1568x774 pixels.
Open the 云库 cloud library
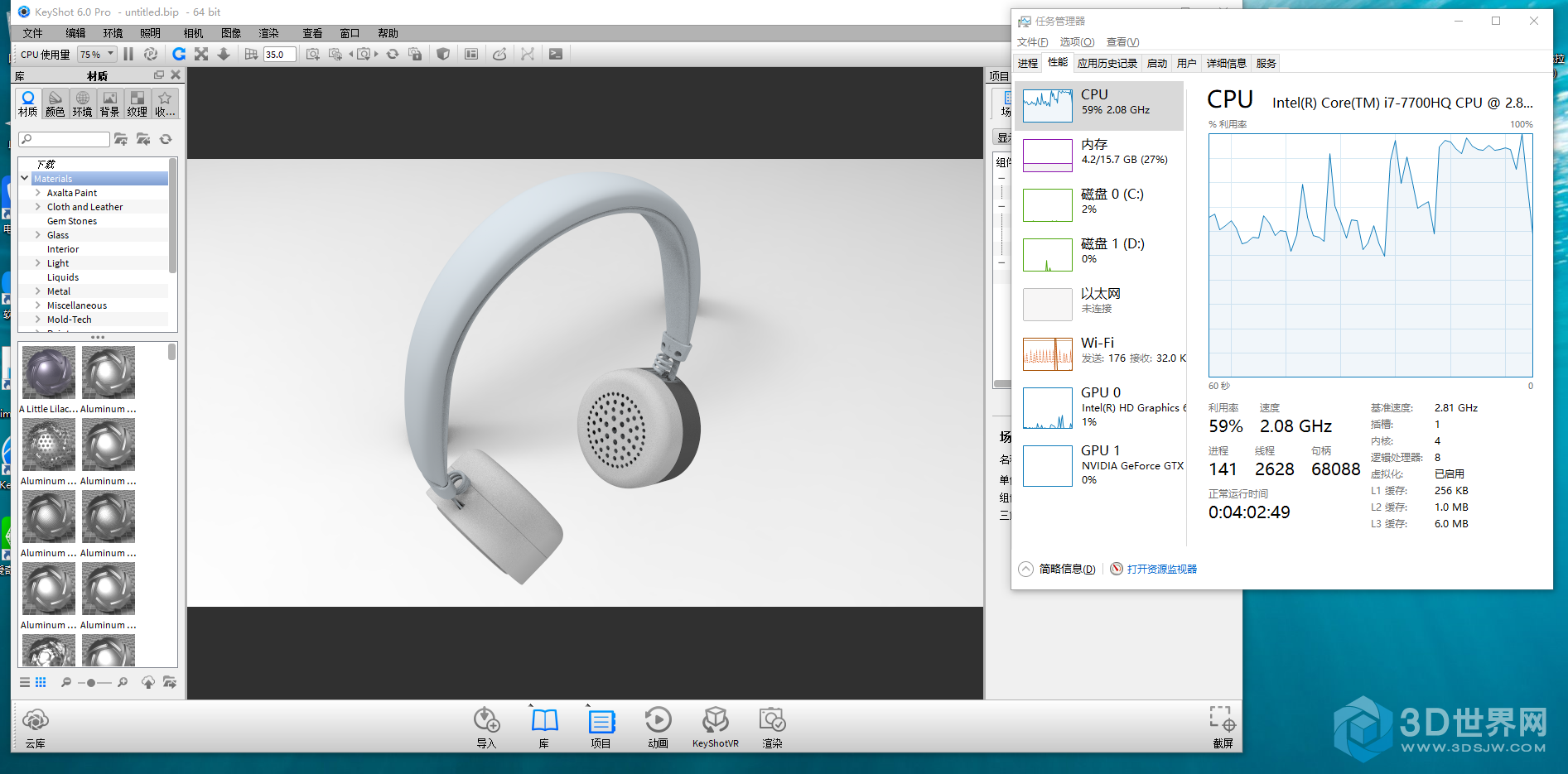[x=36, y=728]
